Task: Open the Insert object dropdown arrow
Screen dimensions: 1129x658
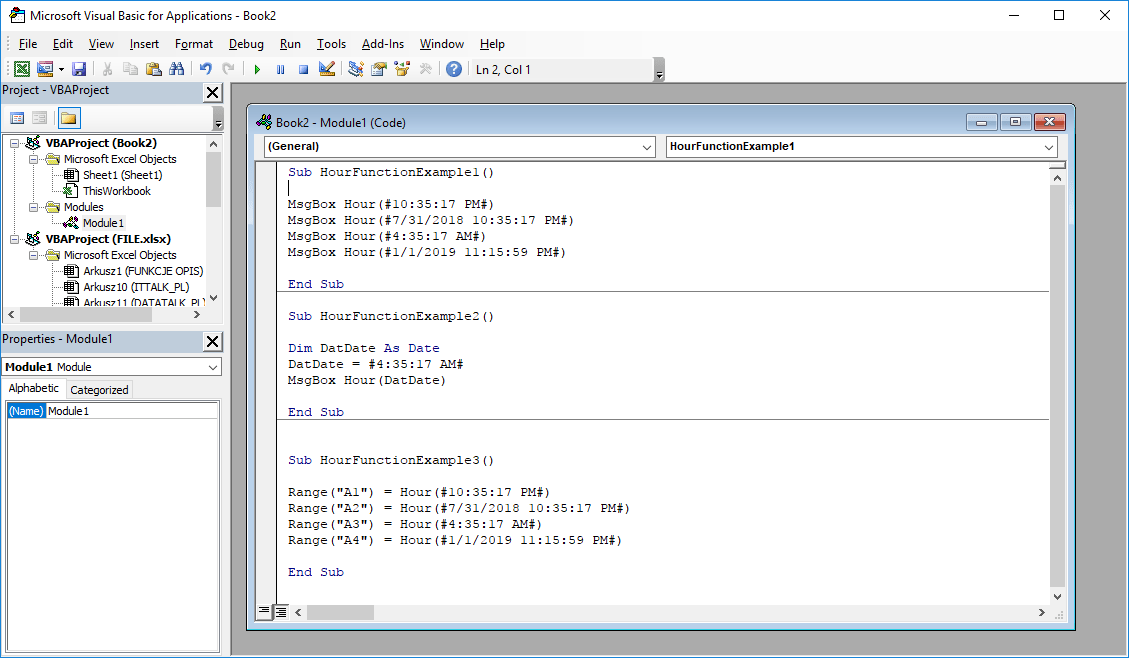Action: tap(61, 69)
